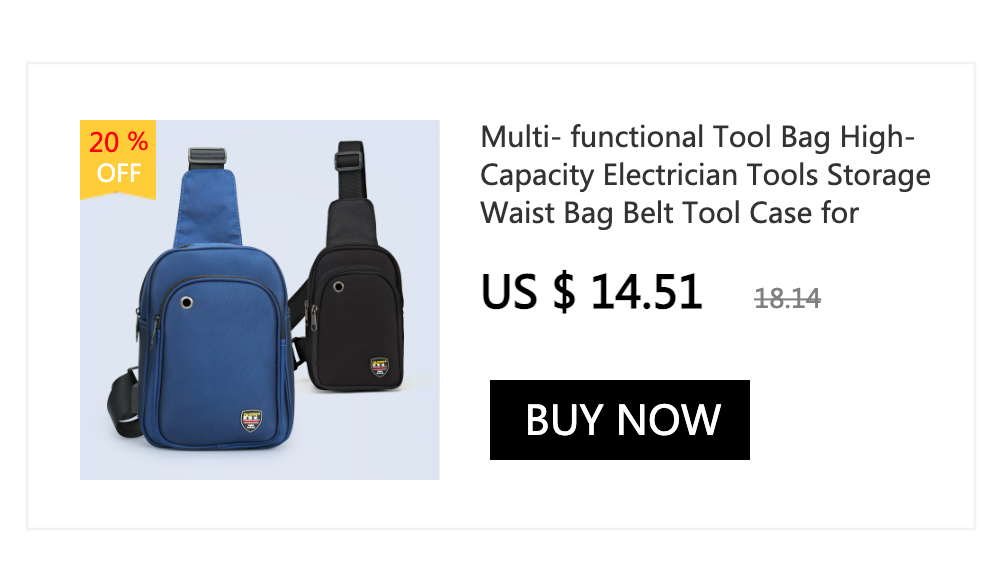Click the metal grommet on black bag

coord(339,287)
